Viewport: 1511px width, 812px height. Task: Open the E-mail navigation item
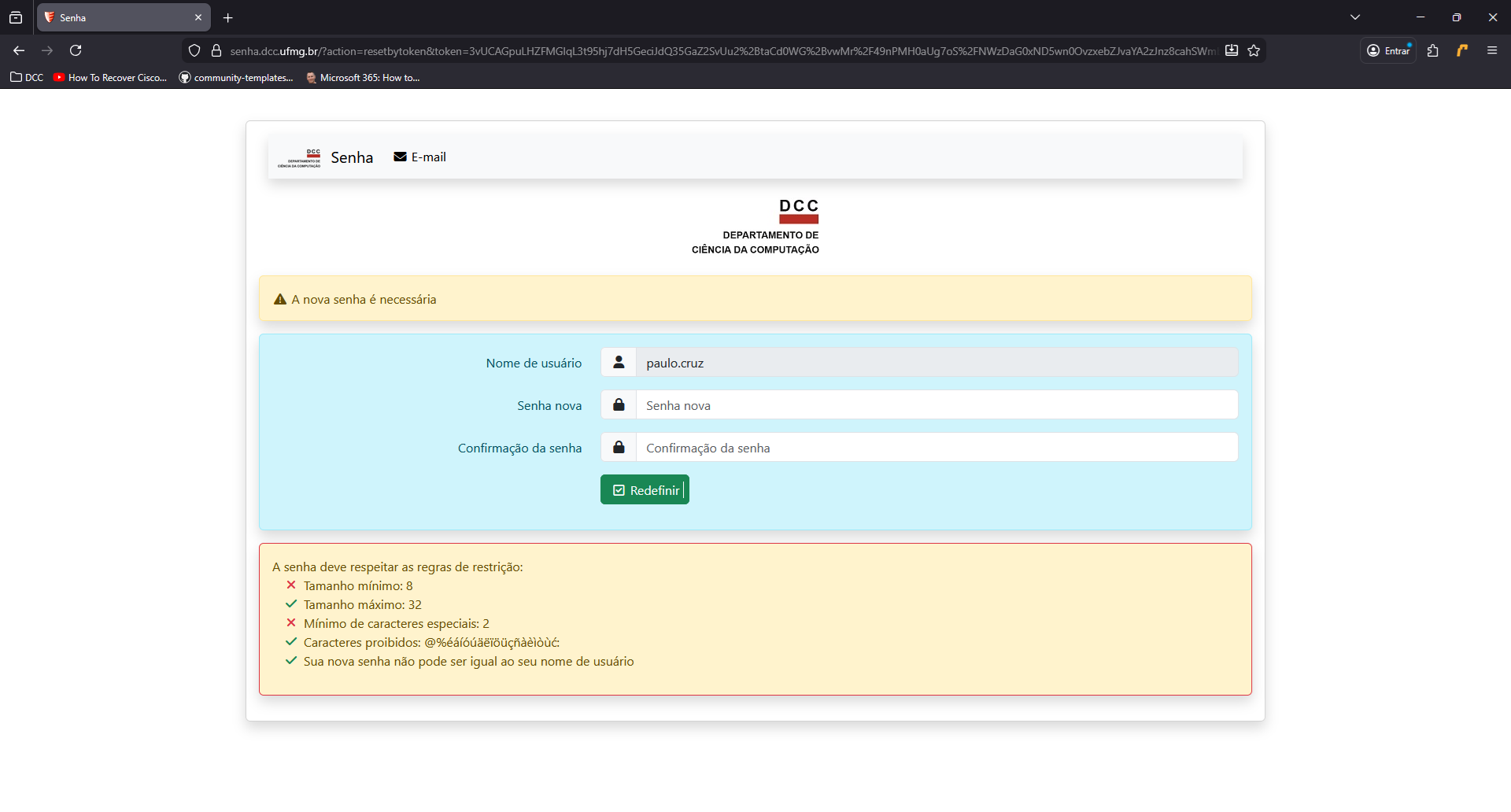(x=420, y=157)
